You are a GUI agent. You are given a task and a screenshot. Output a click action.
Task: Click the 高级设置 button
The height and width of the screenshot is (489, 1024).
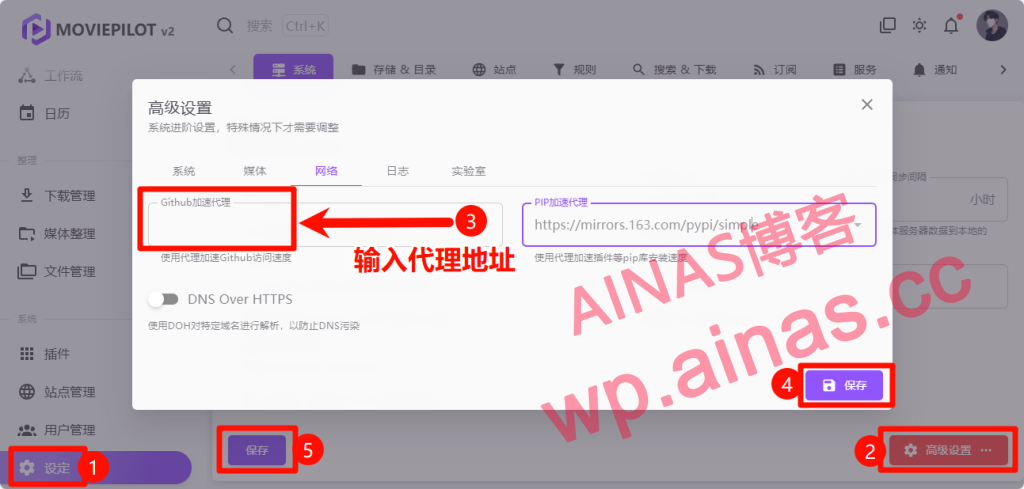coord(948,450)
